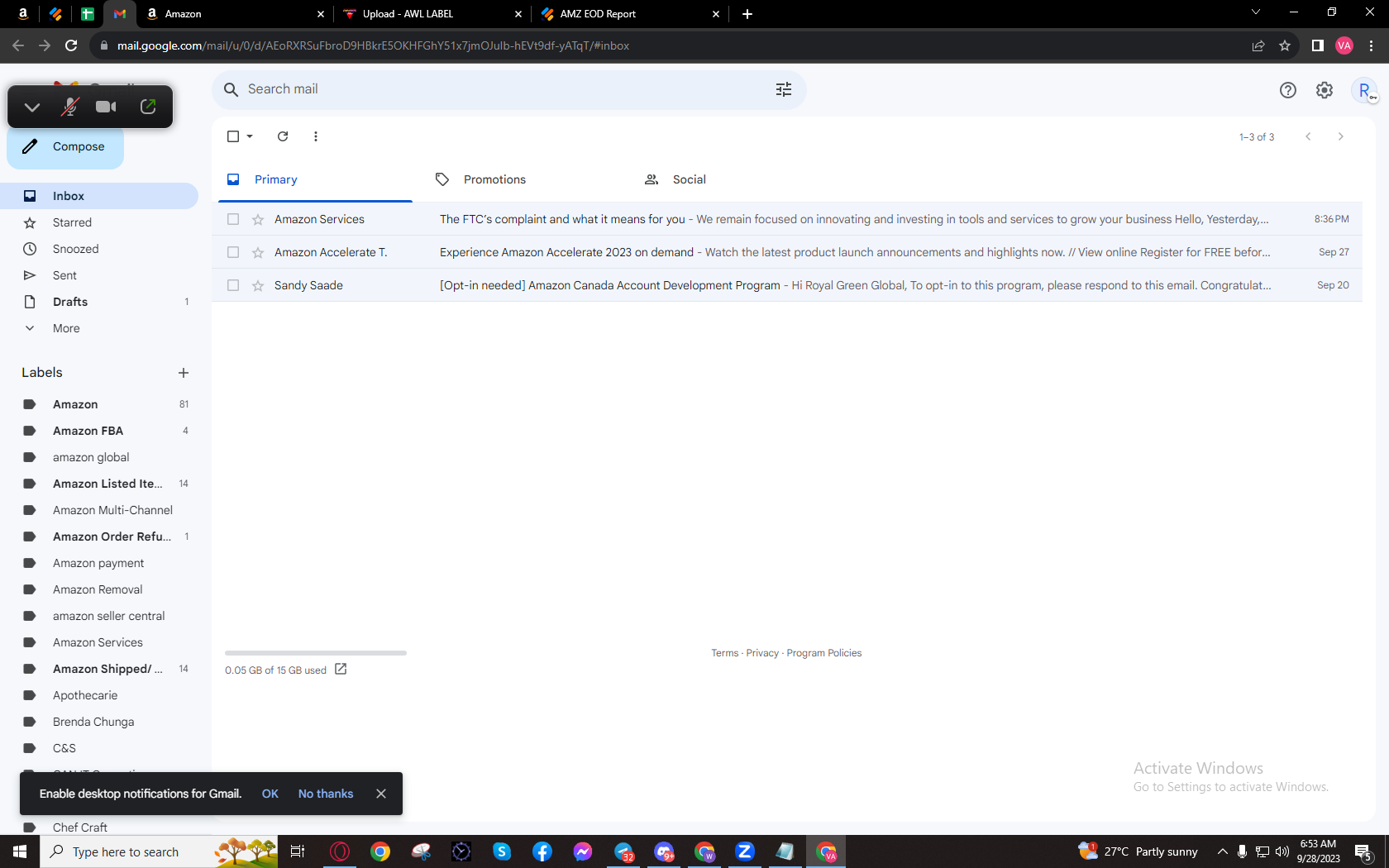Toggle camera in meeting overlay
1389x868 pixels.
click(x=106, y=107)
